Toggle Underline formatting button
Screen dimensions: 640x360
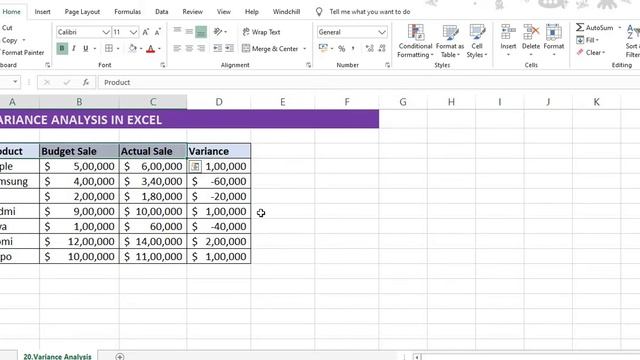point(85,49)
